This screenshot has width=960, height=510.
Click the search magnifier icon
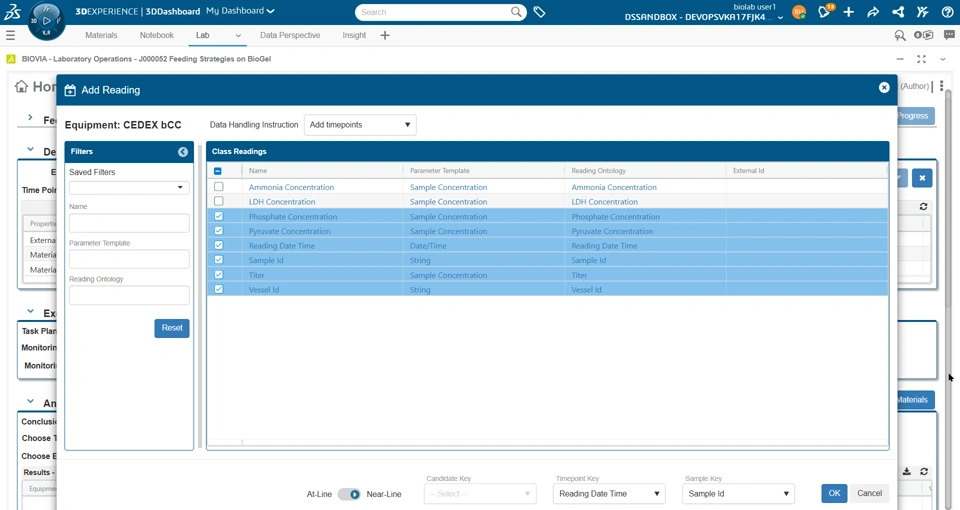(x=516, y=12)
